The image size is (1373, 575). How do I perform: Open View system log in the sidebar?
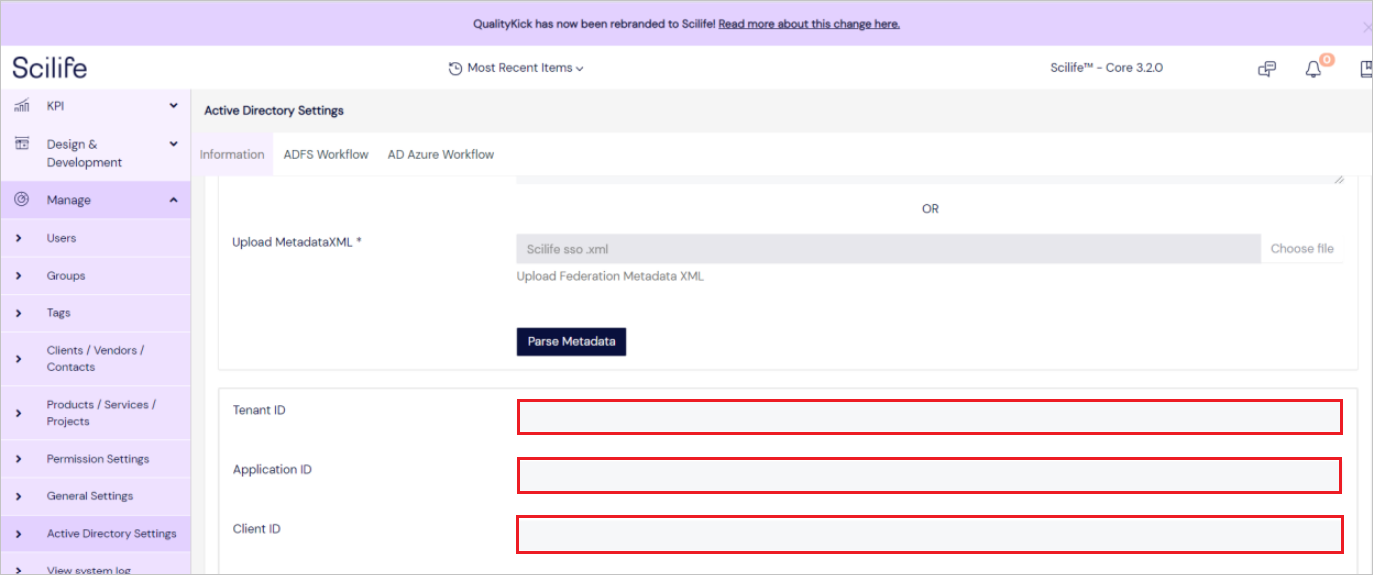[x=89, y=570]
